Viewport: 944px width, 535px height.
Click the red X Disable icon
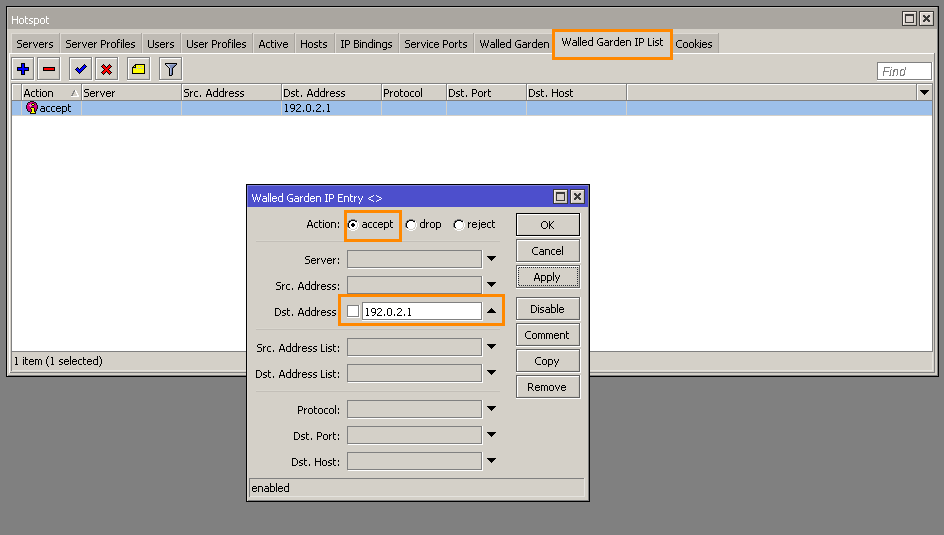point(106,69)
